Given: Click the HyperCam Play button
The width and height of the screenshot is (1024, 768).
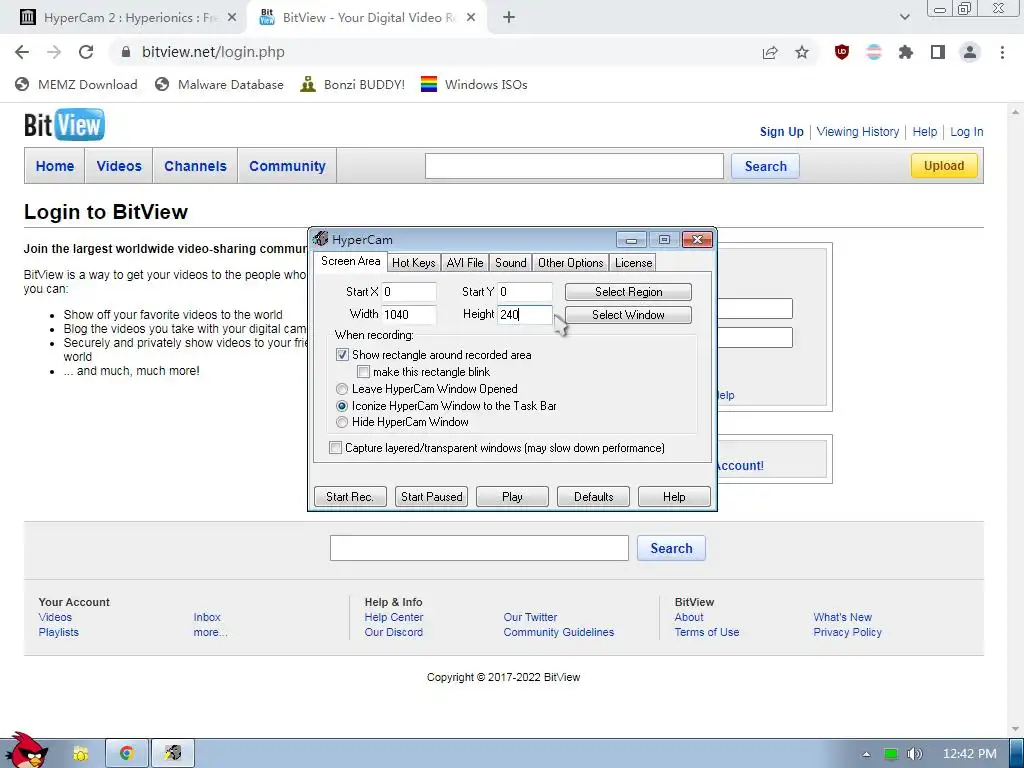Looking at the screenshot, I should pyautogui.click(x=513, y=497).
